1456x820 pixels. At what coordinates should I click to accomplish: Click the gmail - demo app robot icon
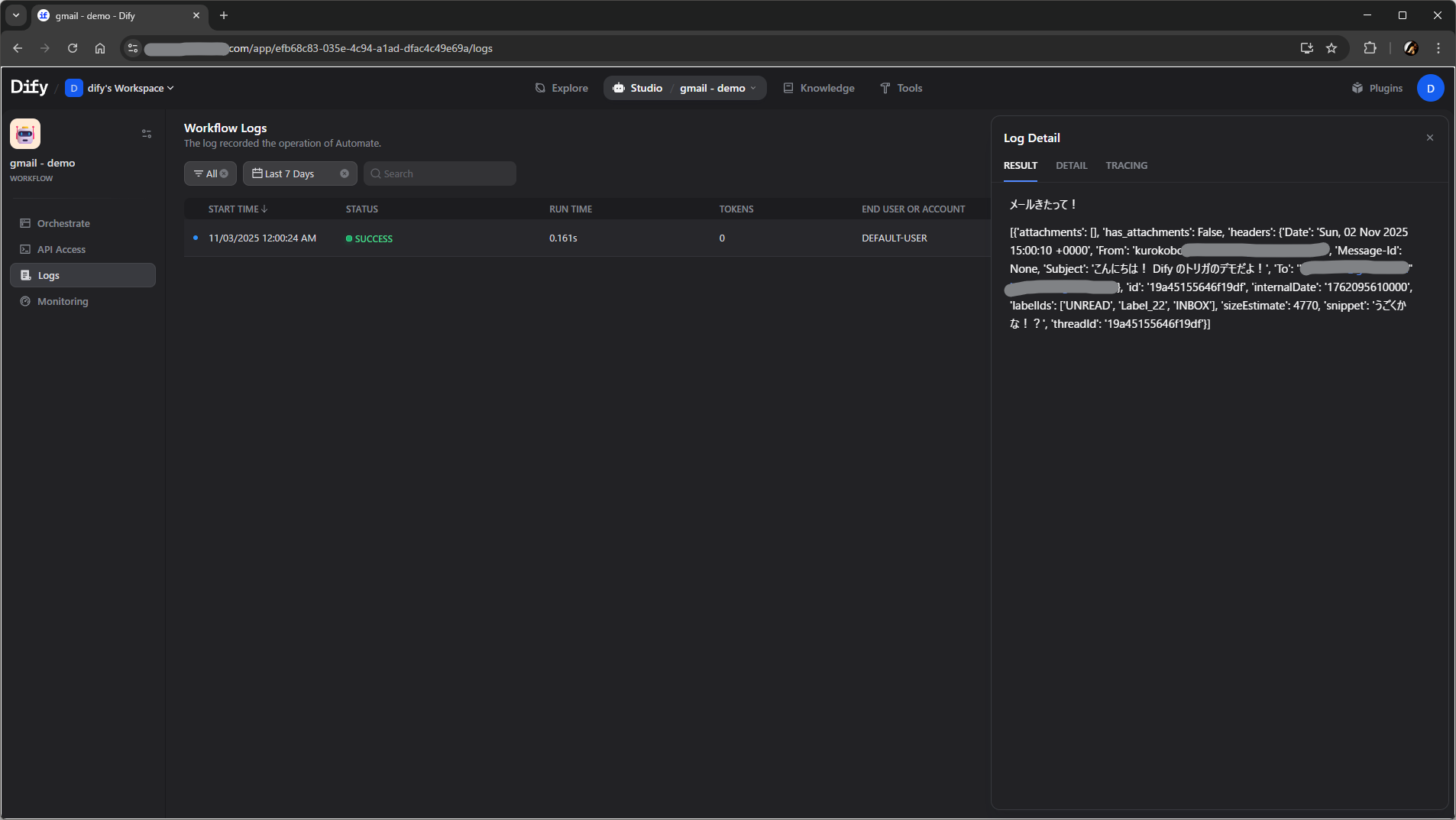coord(25,134)
